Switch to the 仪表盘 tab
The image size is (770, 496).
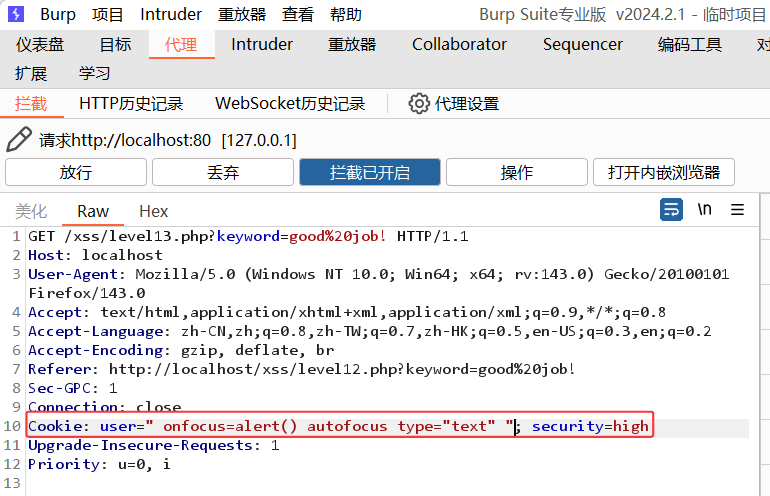40,44
